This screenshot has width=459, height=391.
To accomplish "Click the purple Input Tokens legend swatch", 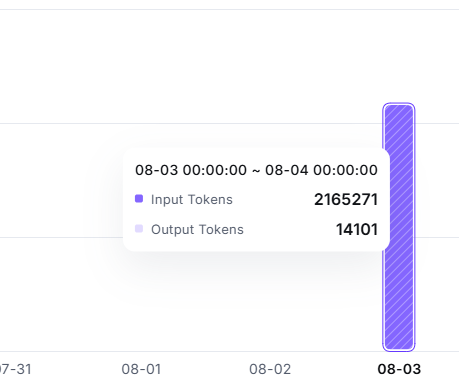I will click(x=139, y=199).
